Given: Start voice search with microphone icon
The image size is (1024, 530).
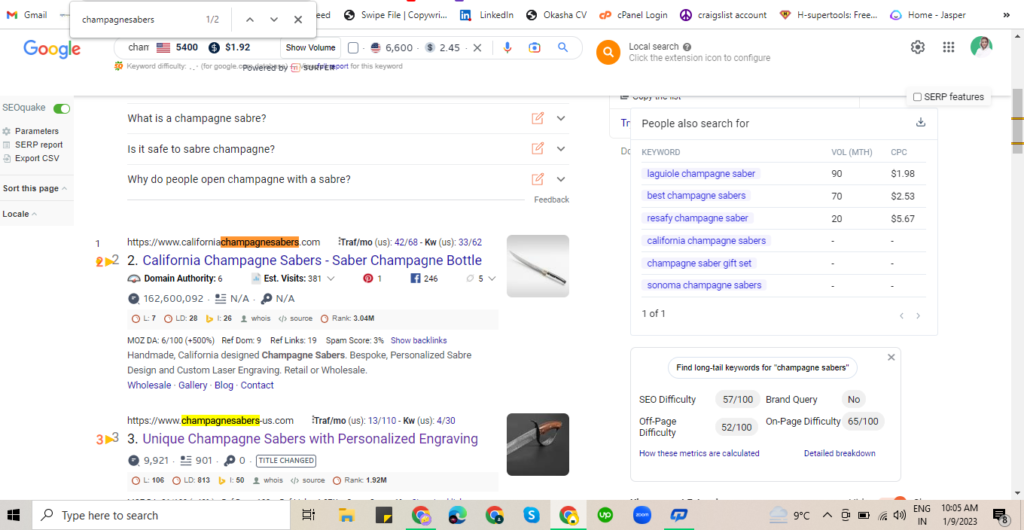Looking at the screenshot, I should point(507,47).
